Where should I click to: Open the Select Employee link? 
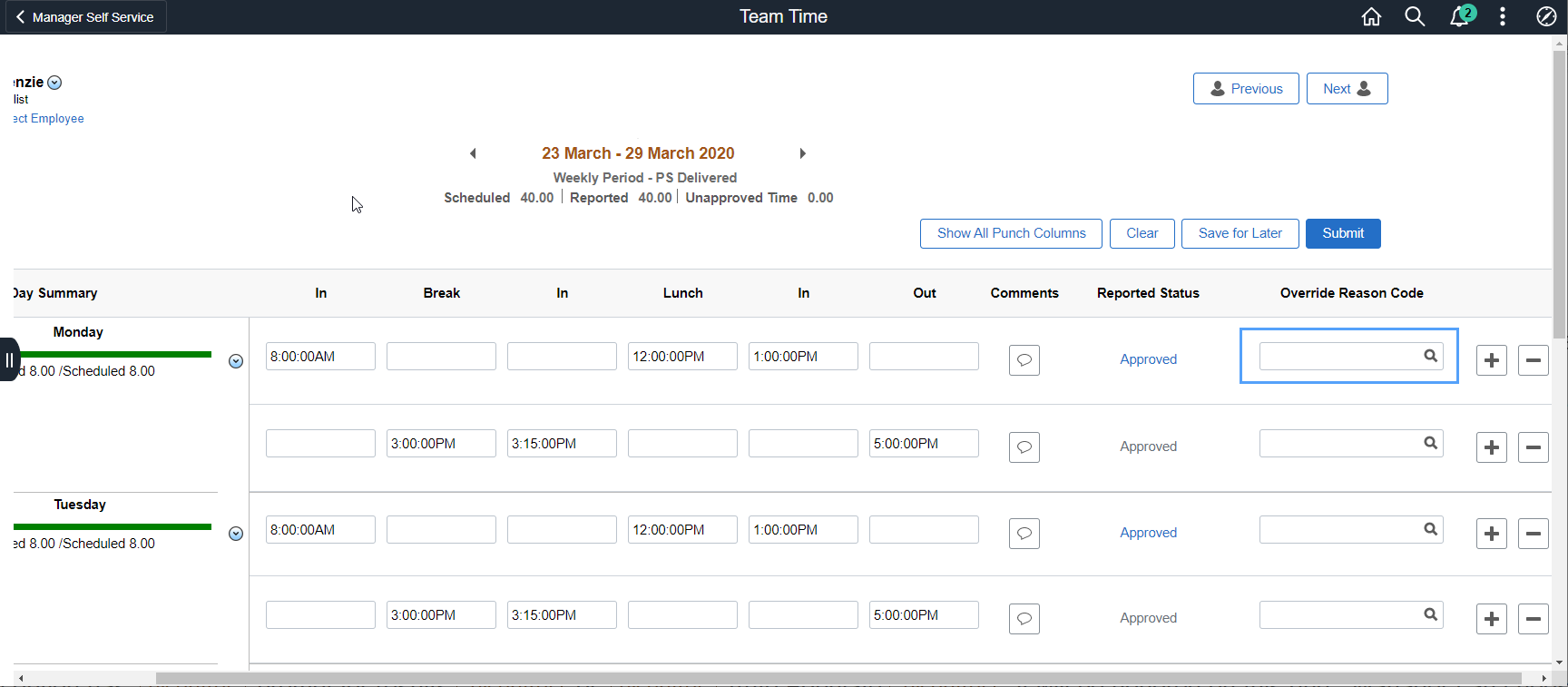[49, 119]
